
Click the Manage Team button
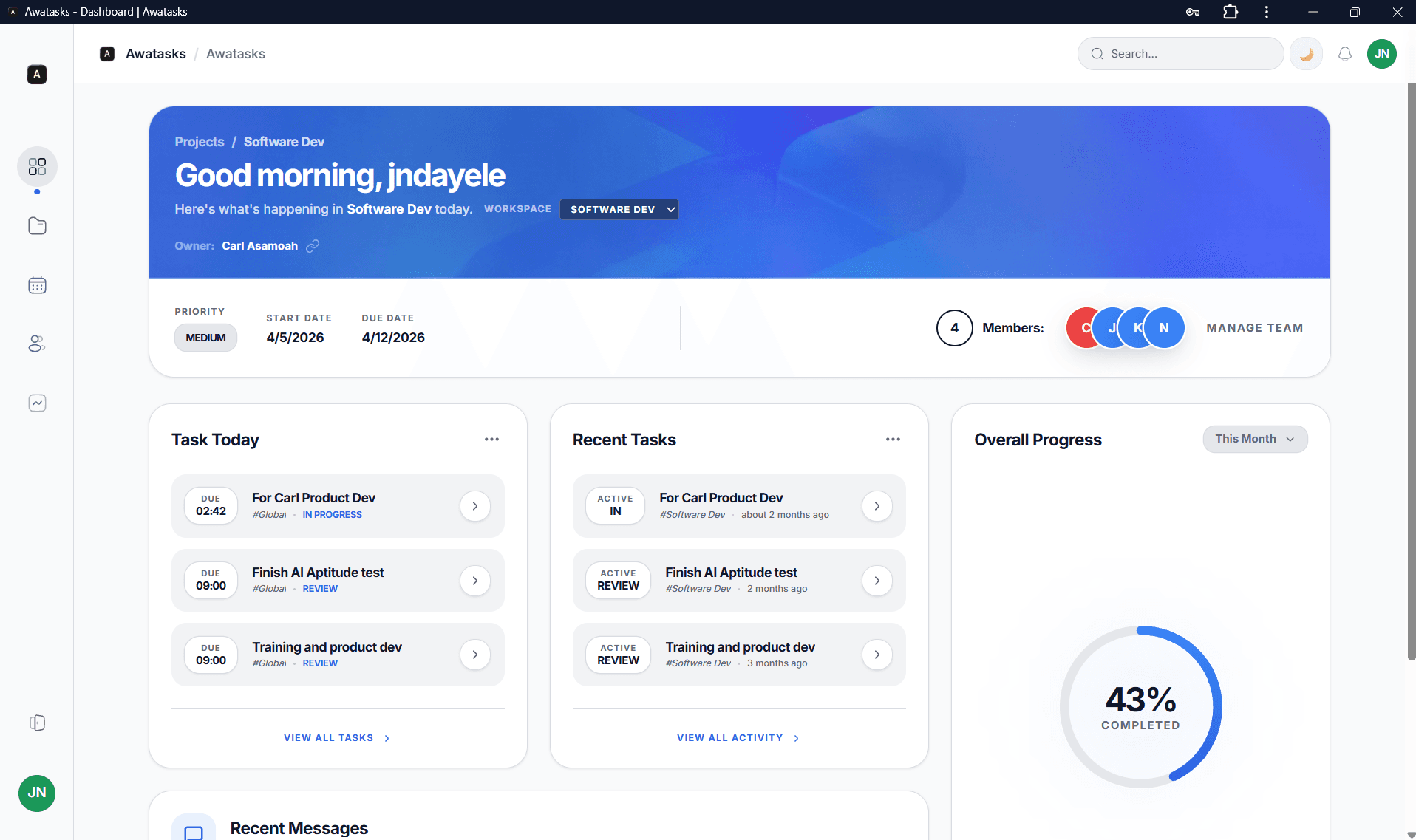(x=1255, y=328)
